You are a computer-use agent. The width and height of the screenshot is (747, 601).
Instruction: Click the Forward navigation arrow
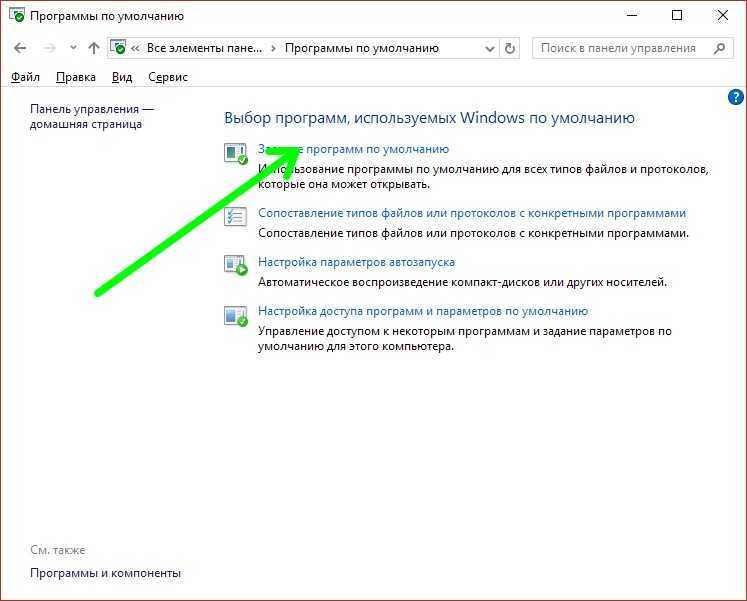point(50,48)
